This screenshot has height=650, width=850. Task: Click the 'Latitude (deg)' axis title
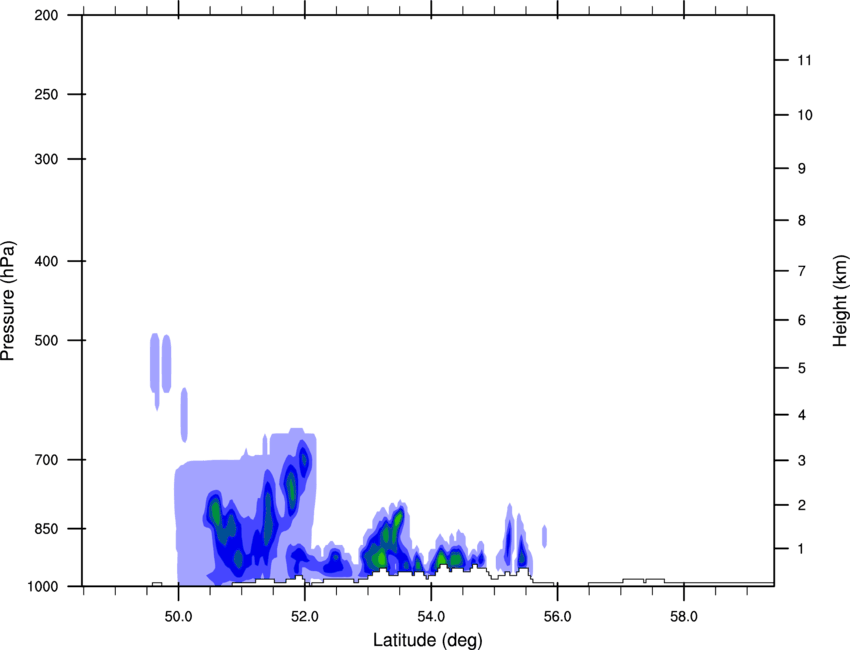427,640
